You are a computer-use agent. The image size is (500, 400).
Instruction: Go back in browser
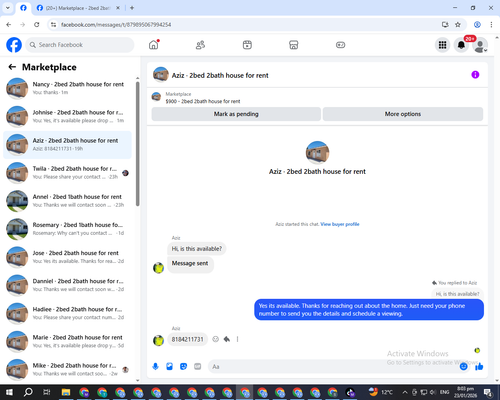9,25
